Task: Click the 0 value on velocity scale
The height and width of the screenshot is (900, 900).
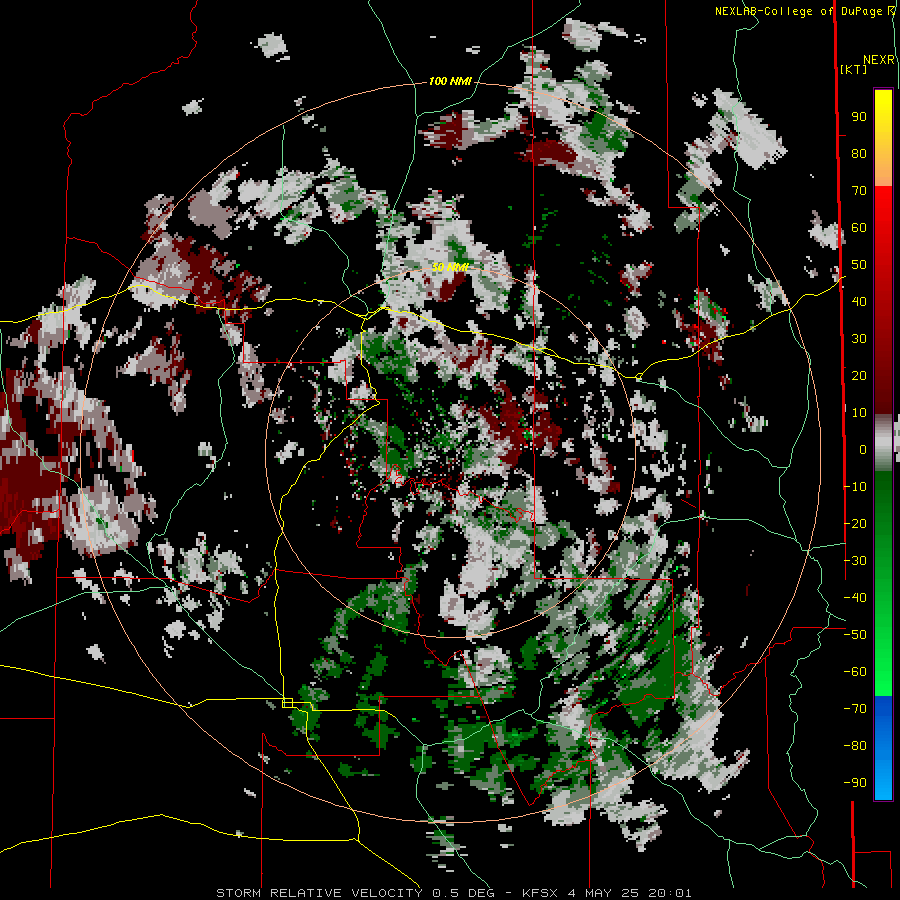Action: click(x=863, y=449)
